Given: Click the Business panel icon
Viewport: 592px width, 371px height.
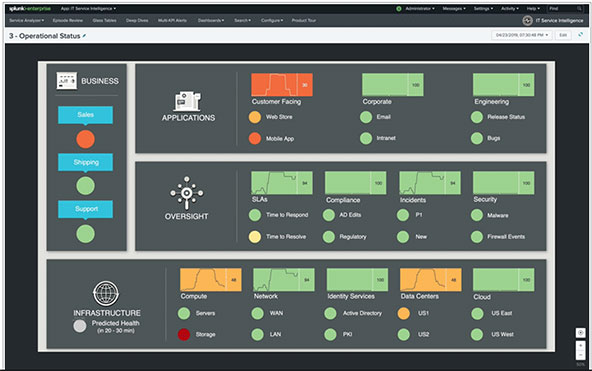Looking at the screenshot, I should (x=67, y=81).
